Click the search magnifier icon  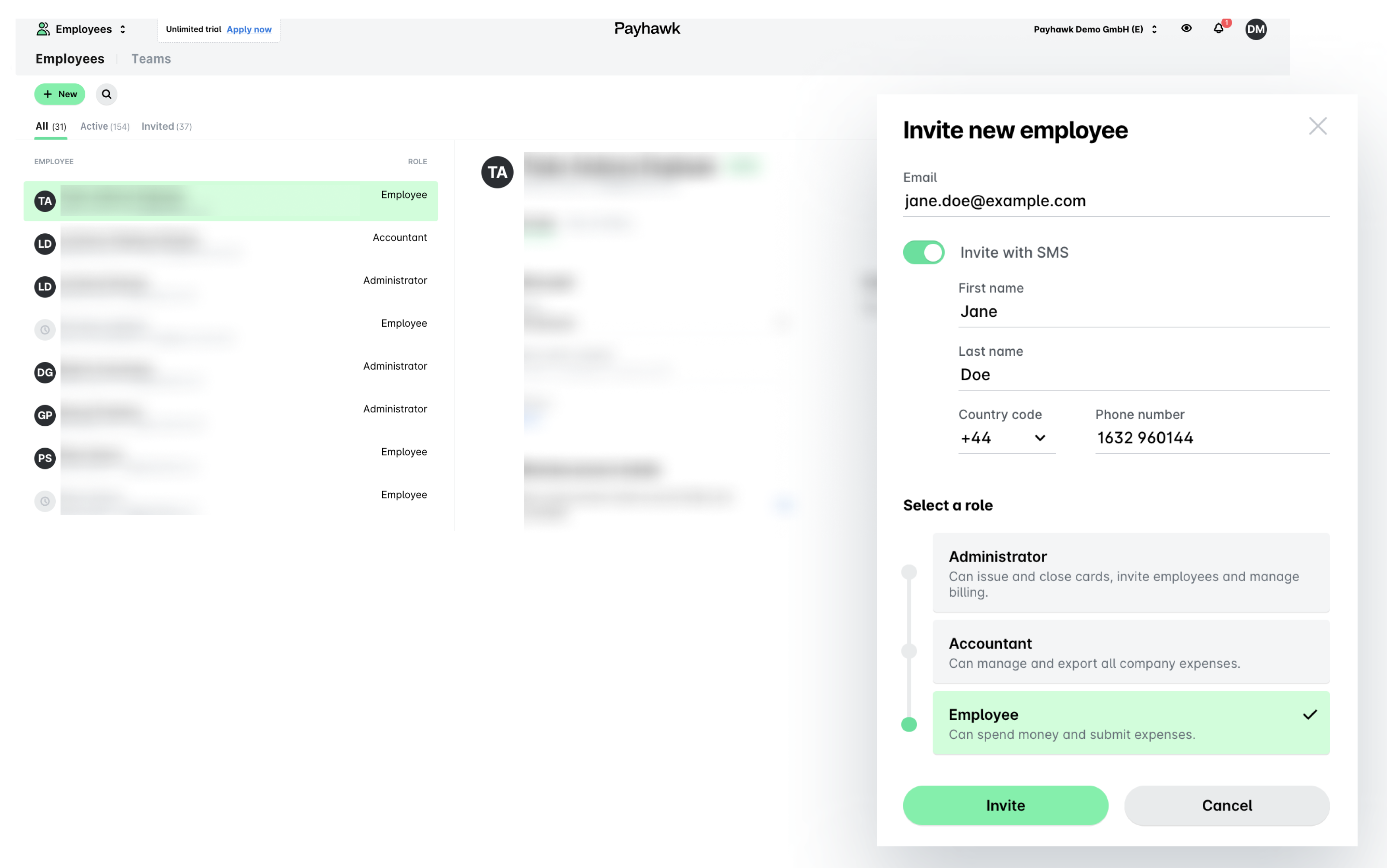coord(106,94)
